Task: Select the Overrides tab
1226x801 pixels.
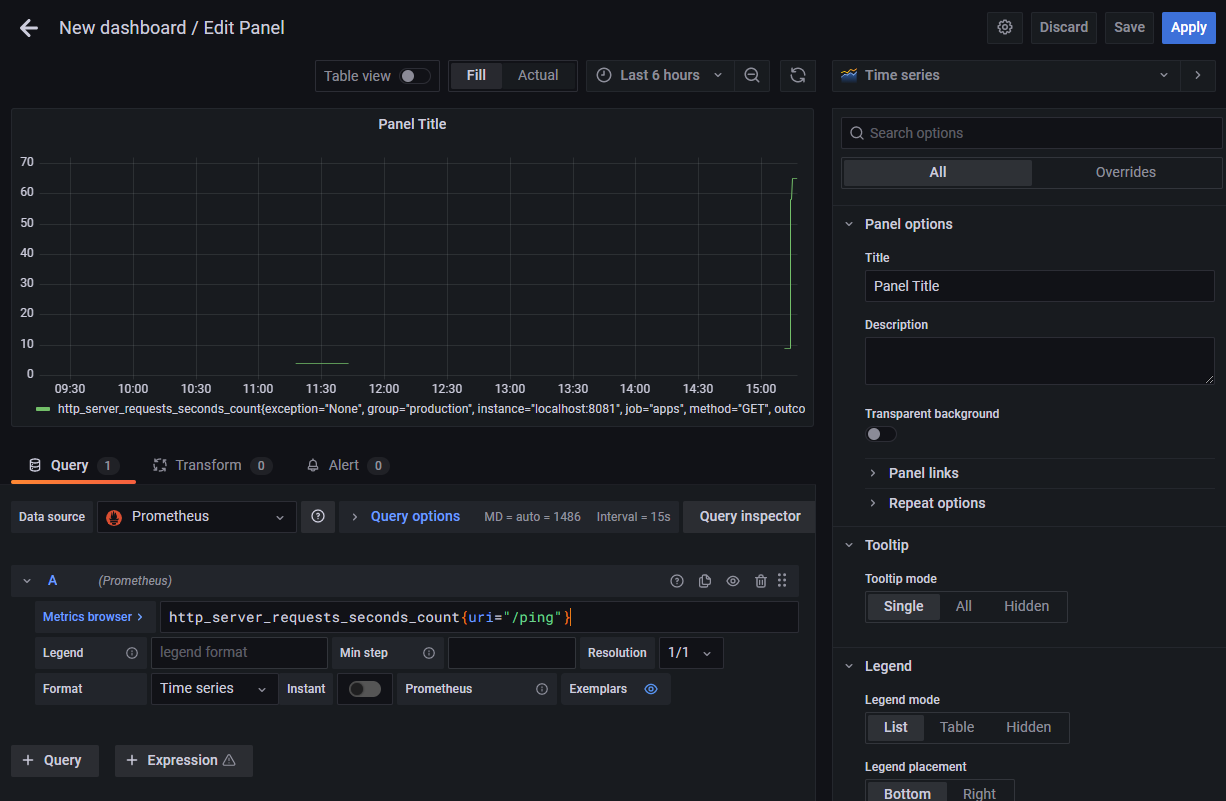Action: 1126,172
